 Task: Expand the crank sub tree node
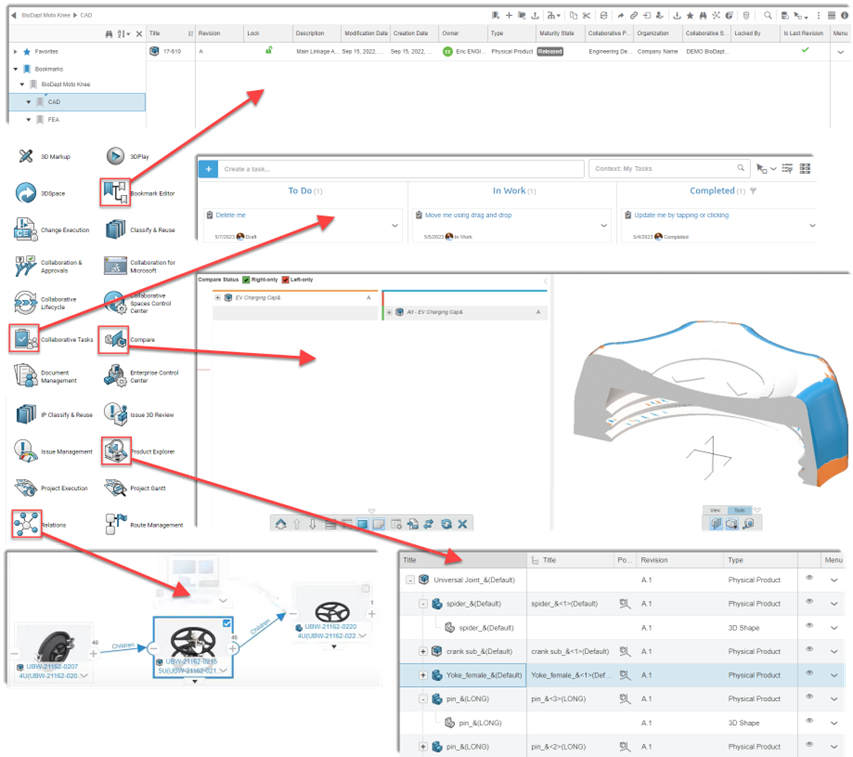tap(424, 651)
